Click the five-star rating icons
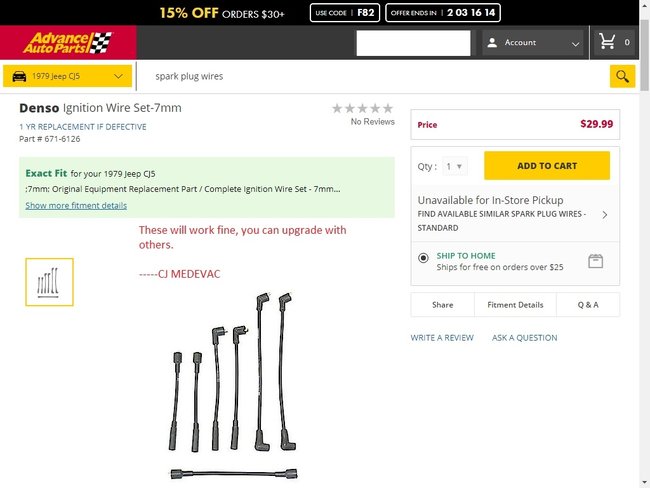650x488 pixels. click(x=362, y=108)
